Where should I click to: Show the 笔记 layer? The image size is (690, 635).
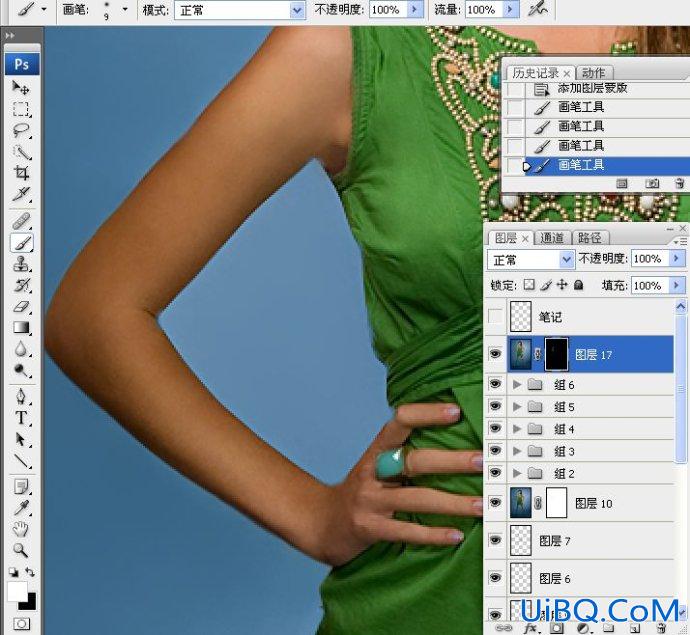tap(495, 316)
